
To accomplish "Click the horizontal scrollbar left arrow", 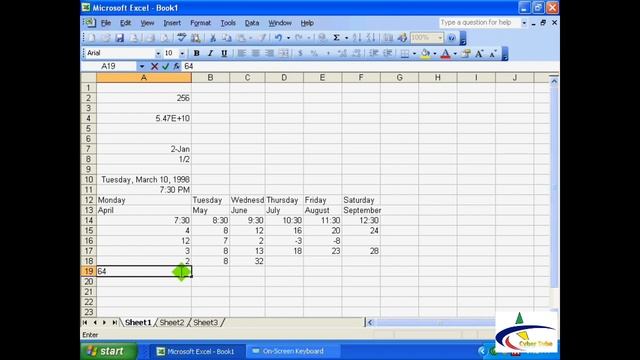I will (370, 322).
